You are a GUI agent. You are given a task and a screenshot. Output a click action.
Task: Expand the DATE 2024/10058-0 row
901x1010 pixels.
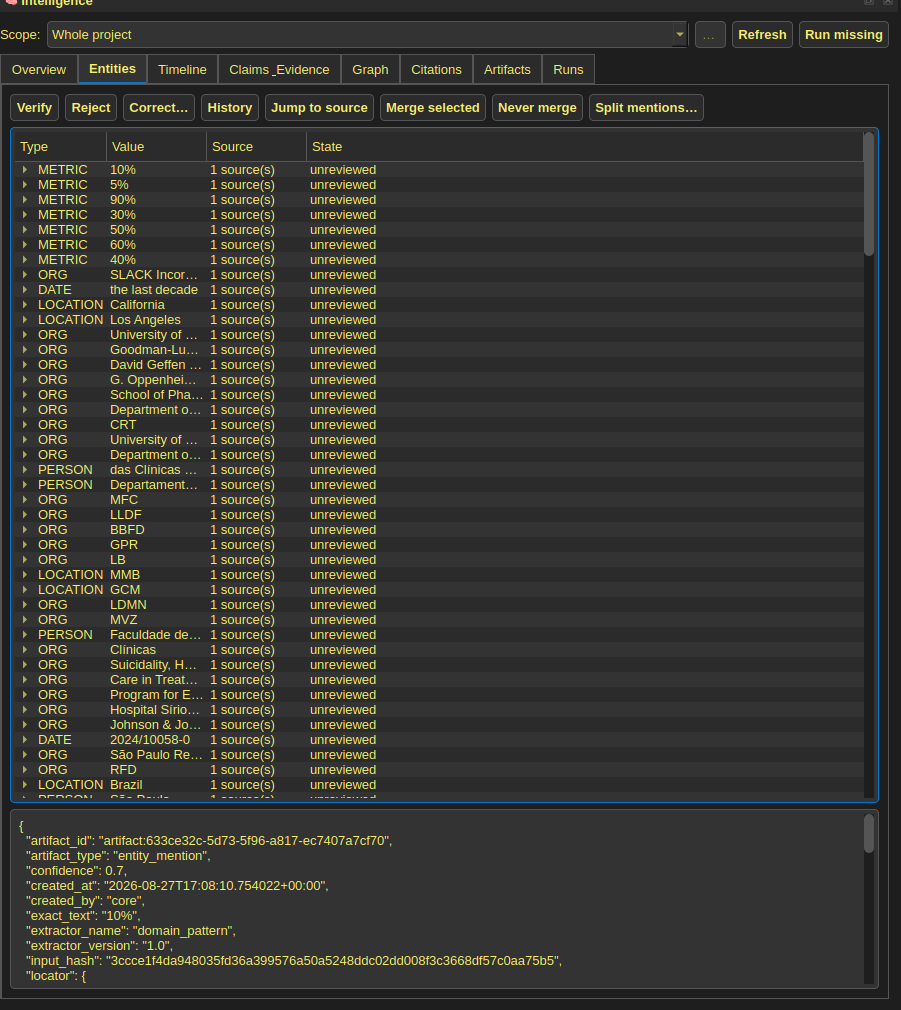[x=24, y=739]
